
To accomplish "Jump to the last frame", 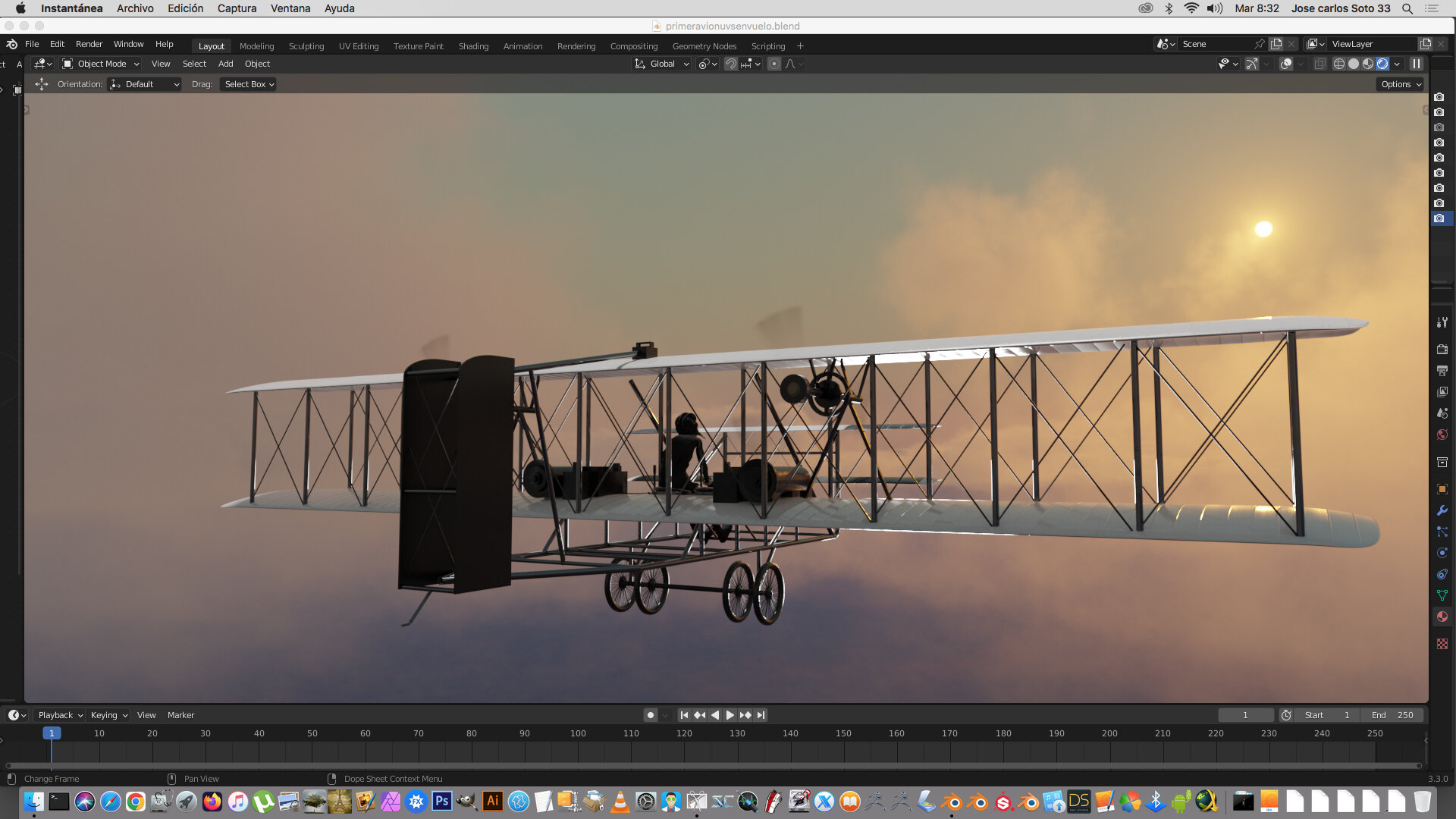I will point(761,715).
